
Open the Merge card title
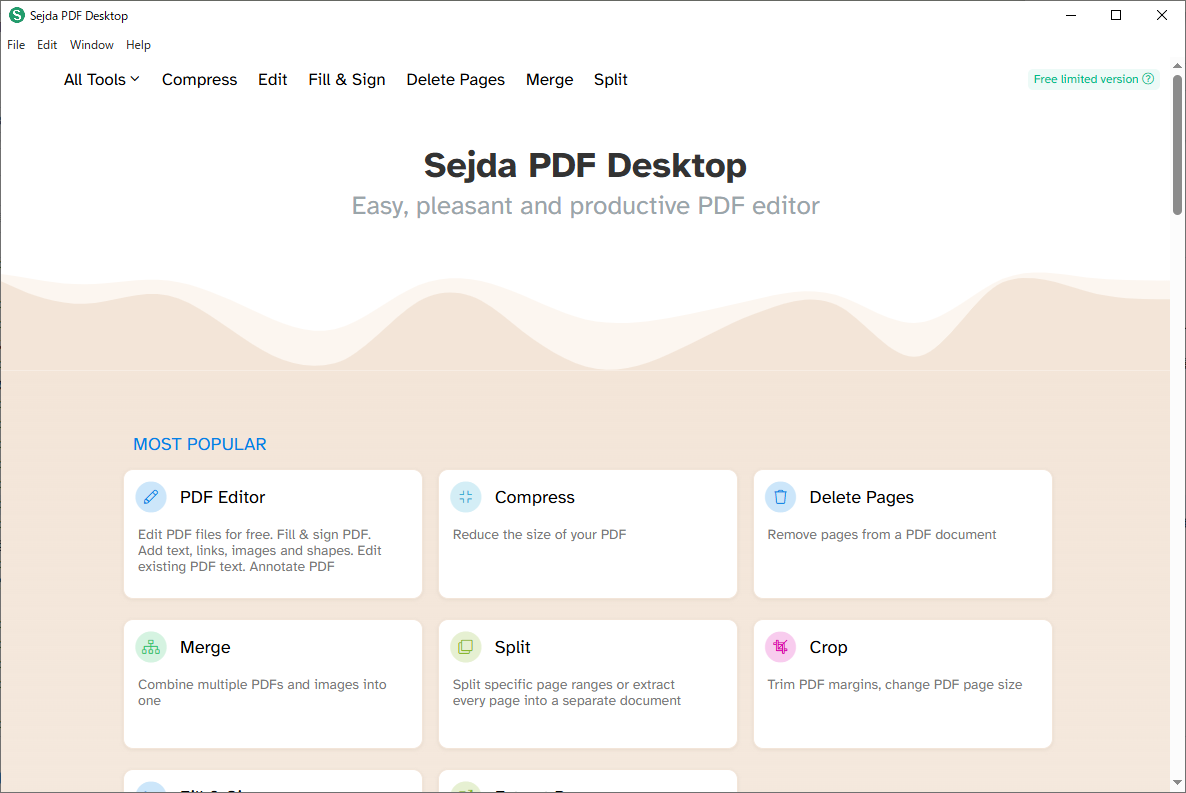click(205, 647)
